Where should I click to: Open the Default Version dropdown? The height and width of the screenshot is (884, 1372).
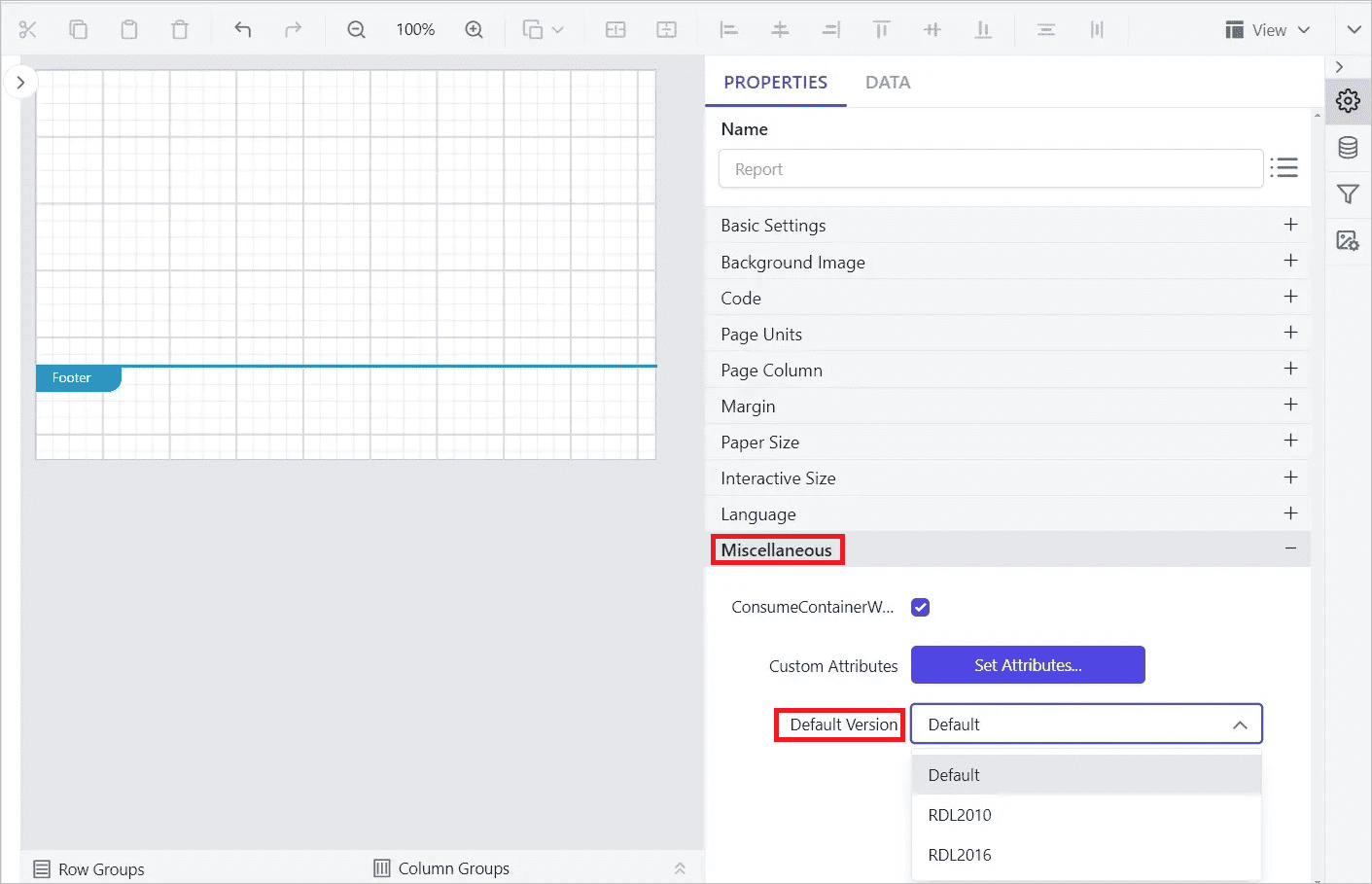tap(1085, 725)
